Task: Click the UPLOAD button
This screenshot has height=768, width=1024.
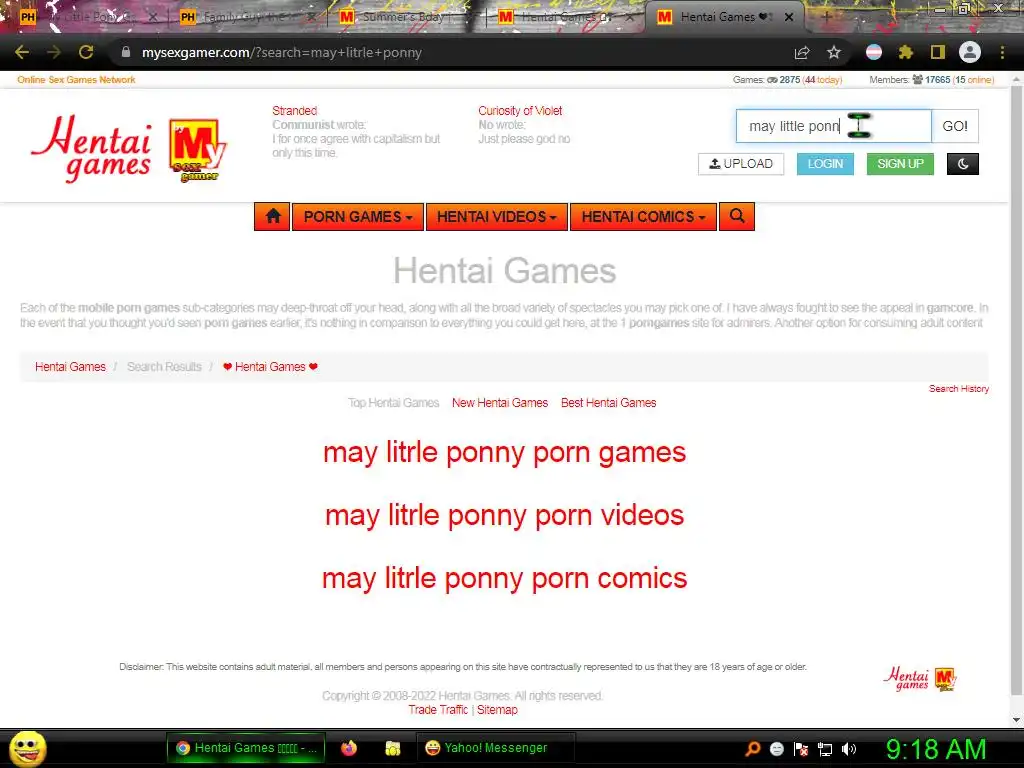Action: 741,164
